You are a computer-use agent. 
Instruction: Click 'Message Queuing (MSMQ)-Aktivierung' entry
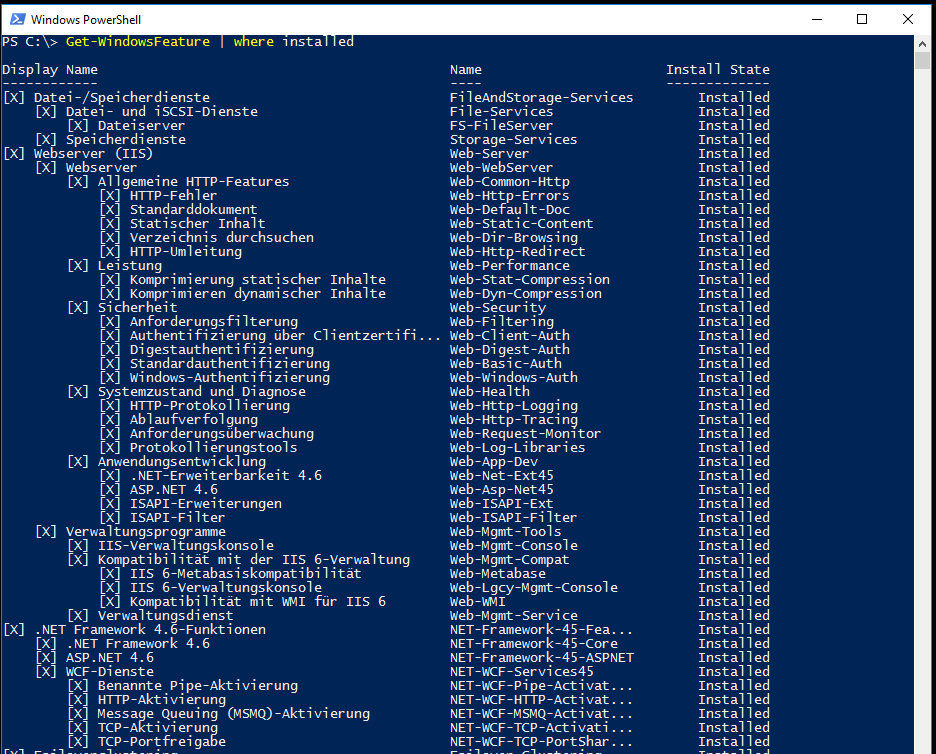click(x=233, y=714)
